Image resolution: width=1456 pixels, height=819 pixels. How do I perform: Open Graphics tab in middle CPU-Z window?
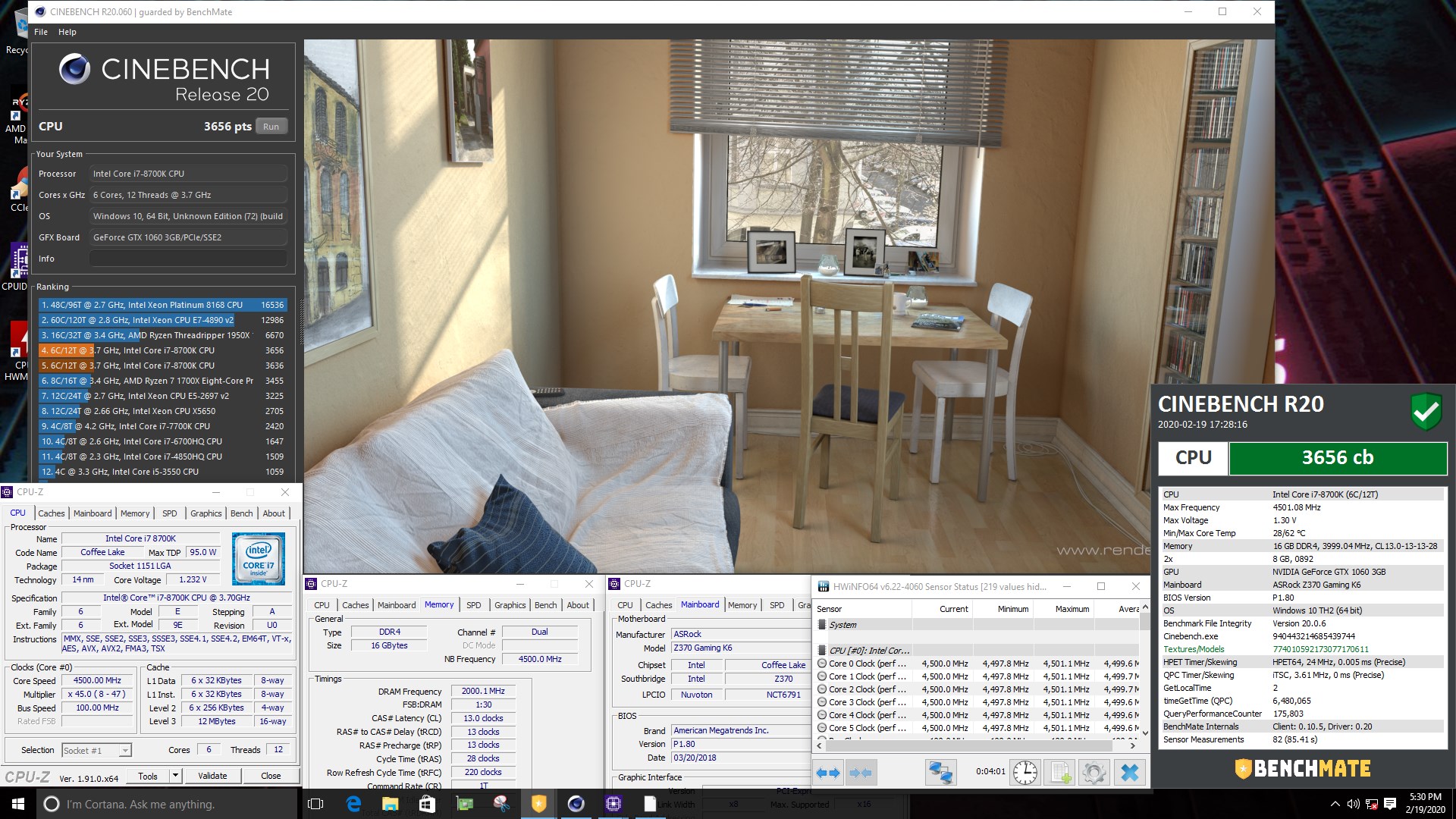pos(510,605)
